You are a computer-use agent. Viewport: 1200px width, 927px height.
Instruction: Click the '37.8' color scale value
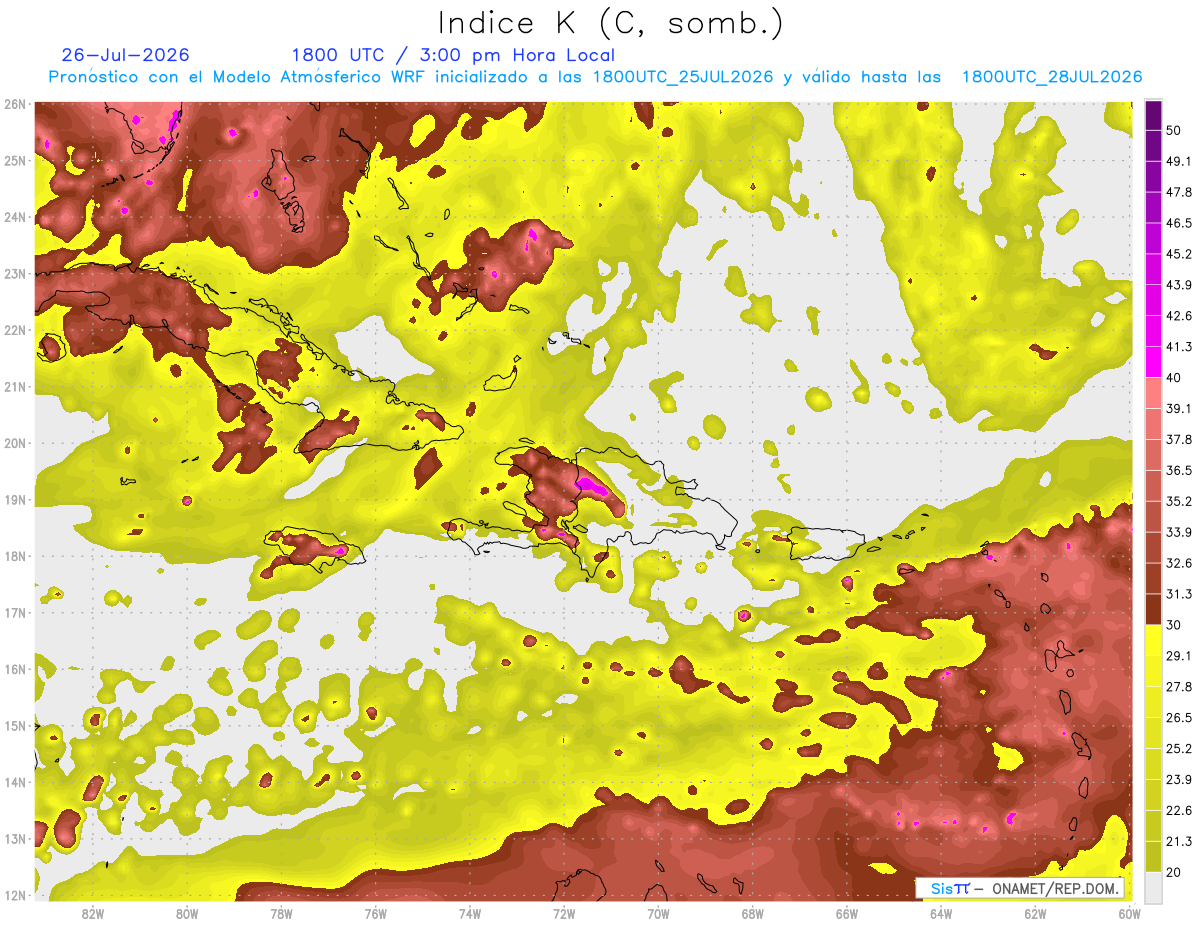(1178, 439)
